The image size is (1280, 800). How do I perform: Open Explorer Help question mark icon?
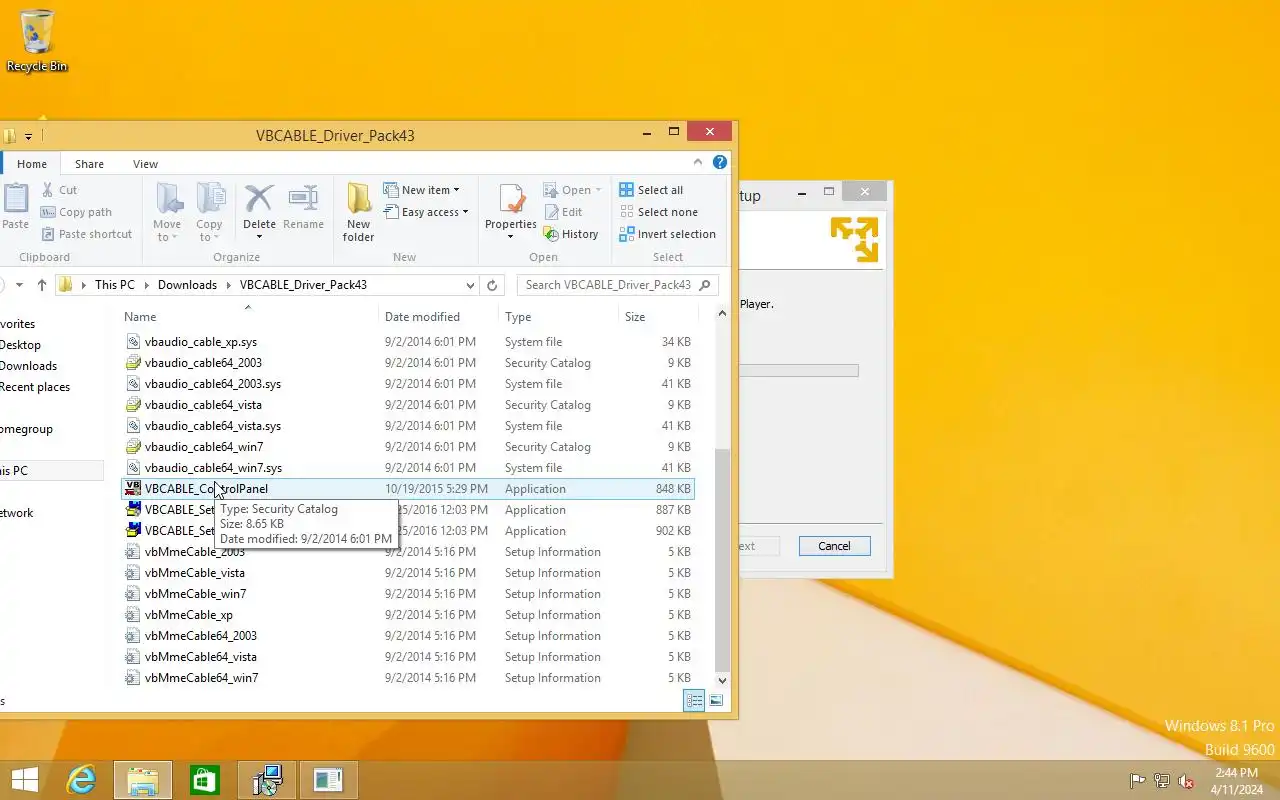[x=719, y=163]
